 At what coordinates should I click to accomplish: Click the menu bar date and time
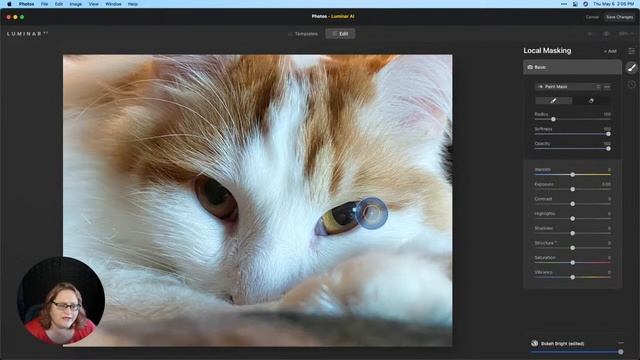tap(613, 4)
